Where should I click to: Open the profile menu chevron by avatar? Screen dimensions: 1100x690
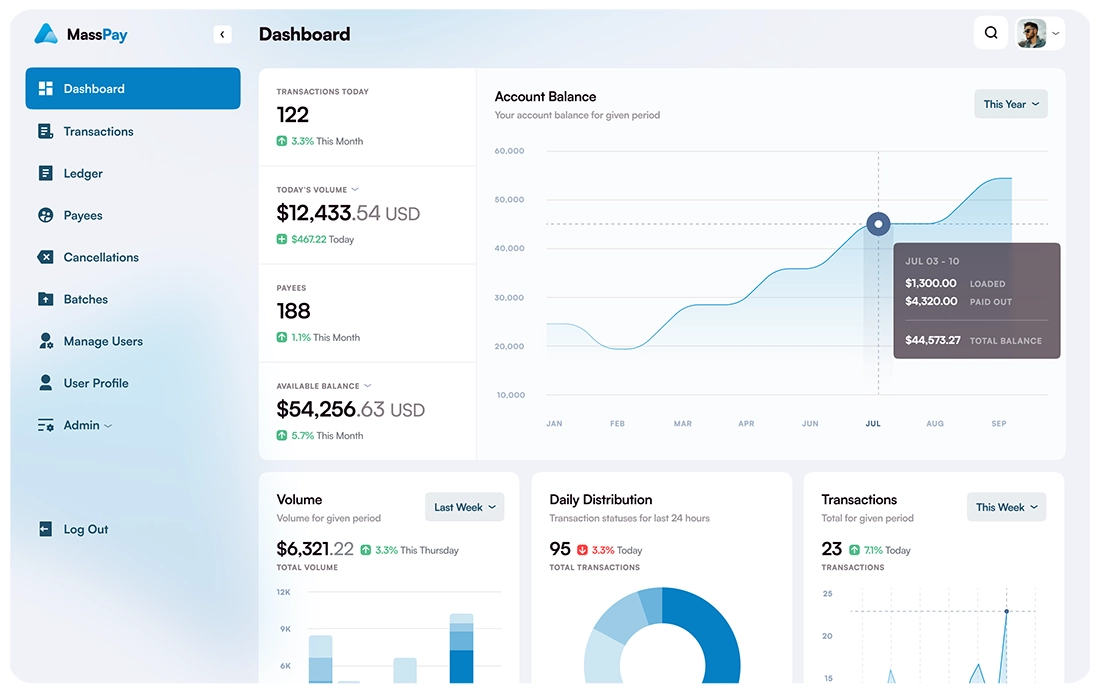[x=1055, y=34]
